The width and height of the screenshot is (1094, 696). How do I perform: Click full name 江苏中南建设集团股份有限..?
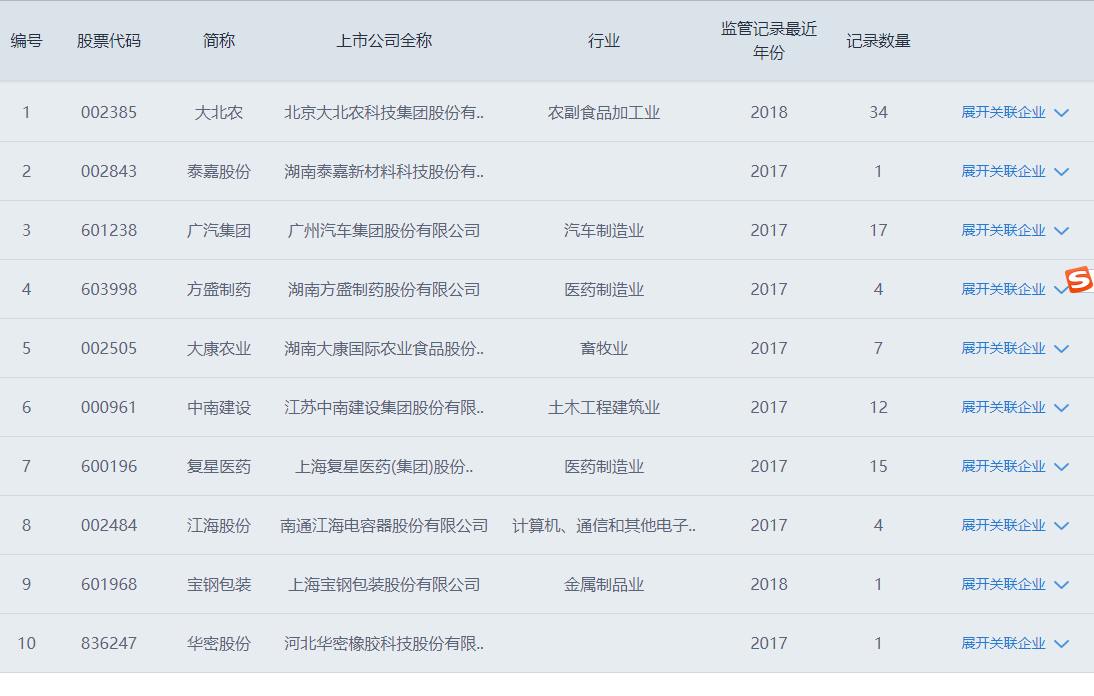click(384, 407)
